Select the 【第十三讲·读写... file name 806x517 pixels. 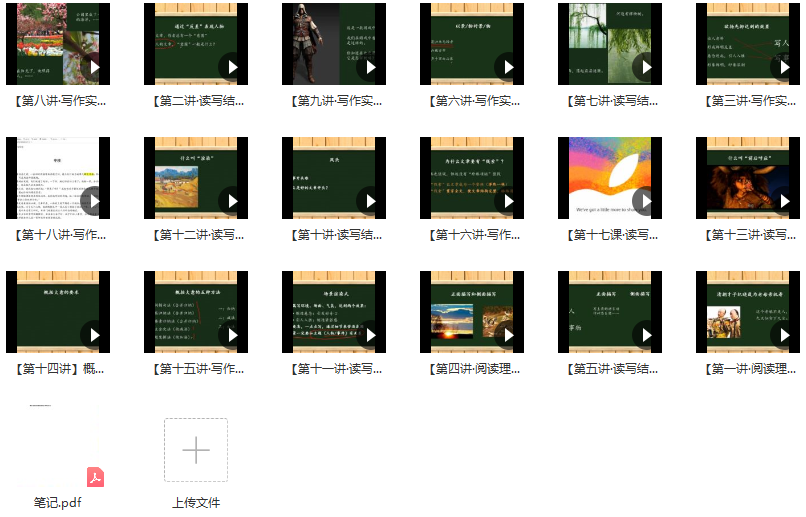748,235
